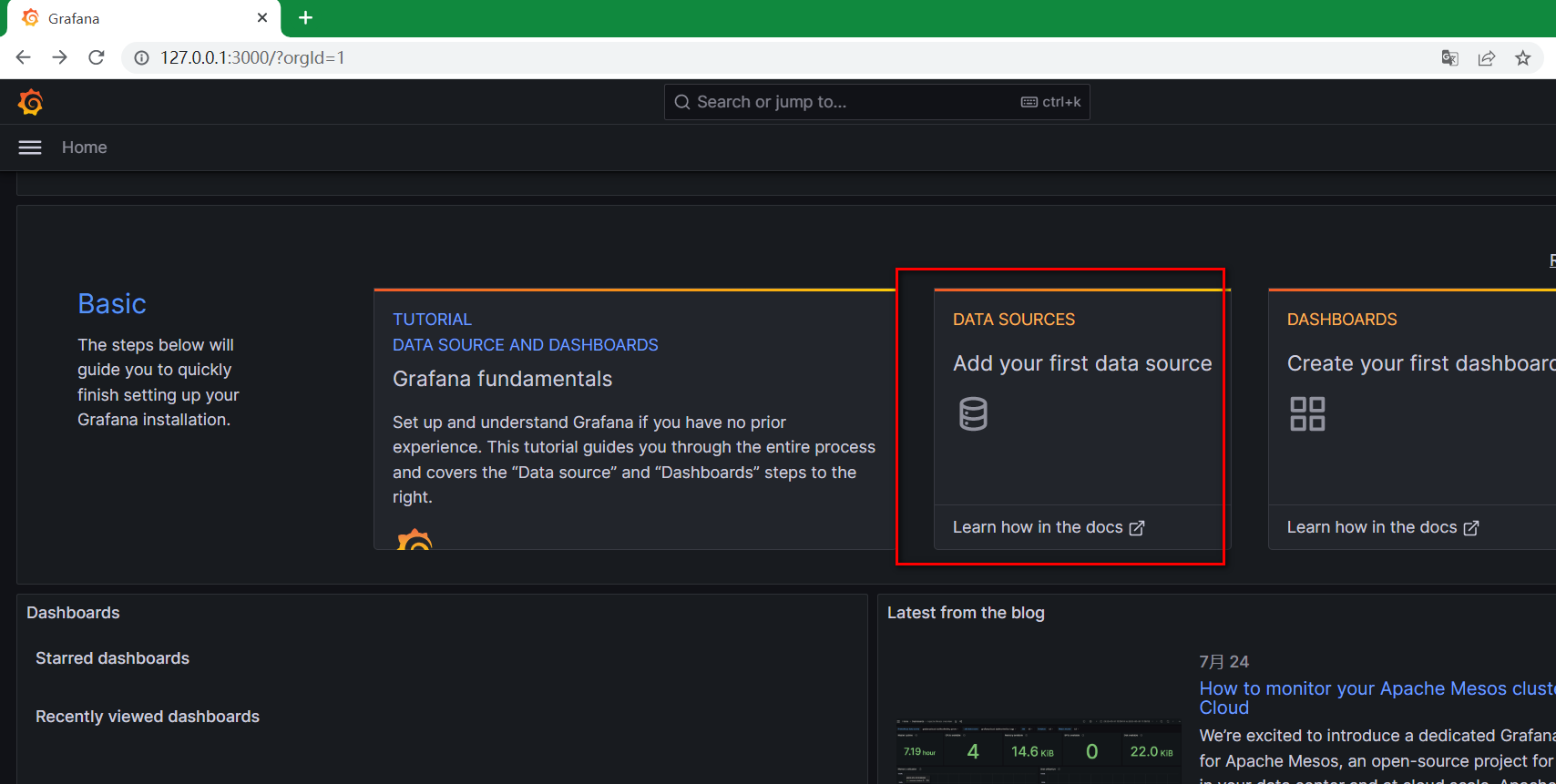Viewport: 1556px width, 784px height.
Task: Focus the Search or jump to field
Action: point(876,102)
